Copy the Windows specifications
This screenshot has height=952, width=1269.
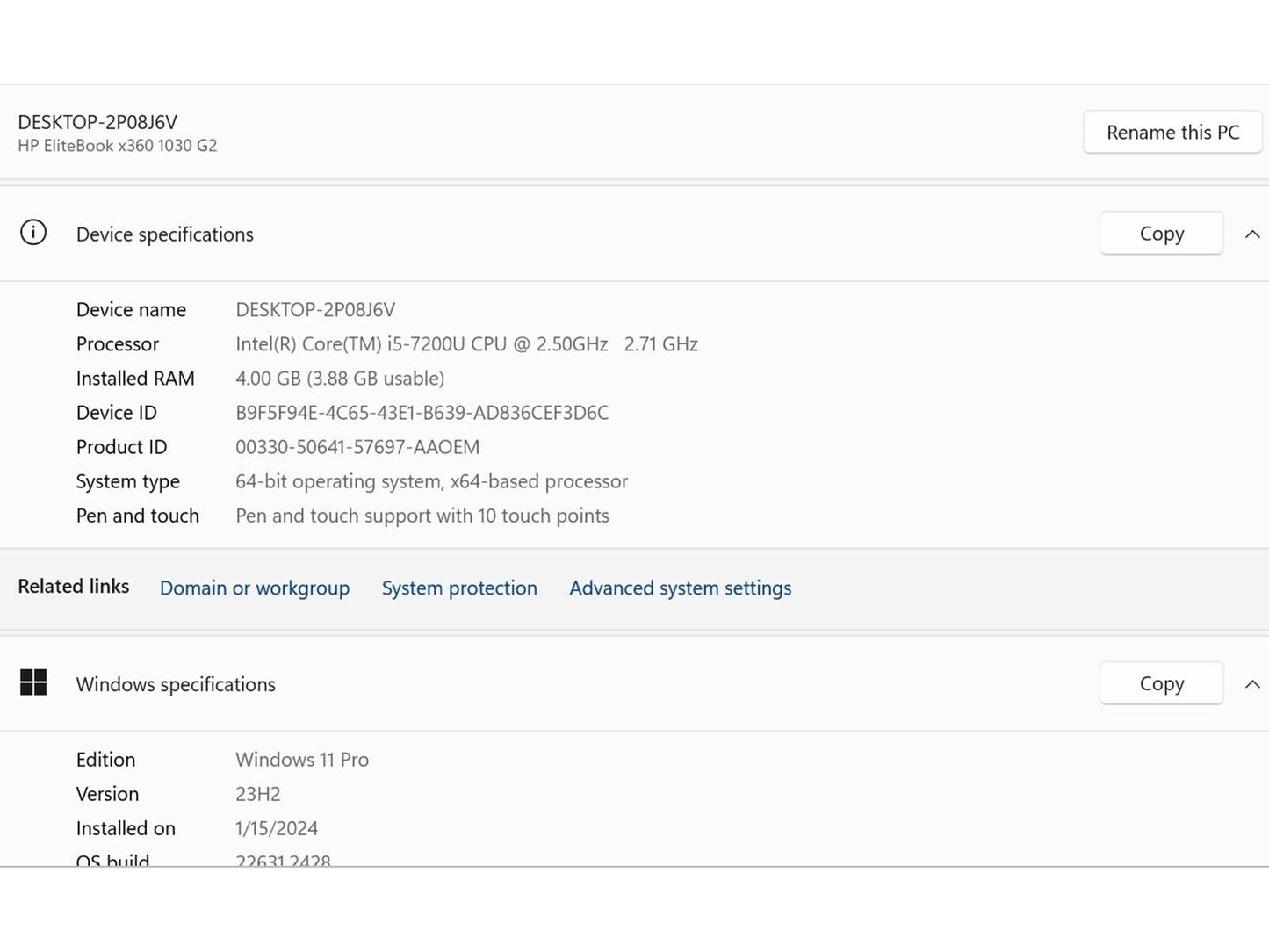click(1161, 683)
